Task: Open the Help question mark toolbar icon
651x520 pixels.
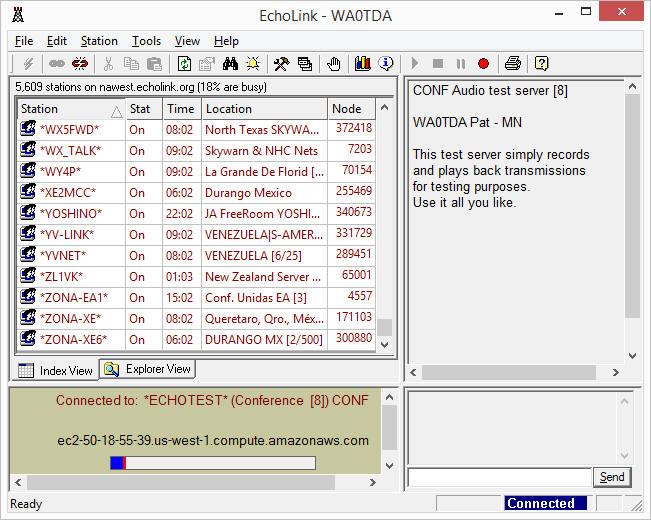Action: click(541, 64)
